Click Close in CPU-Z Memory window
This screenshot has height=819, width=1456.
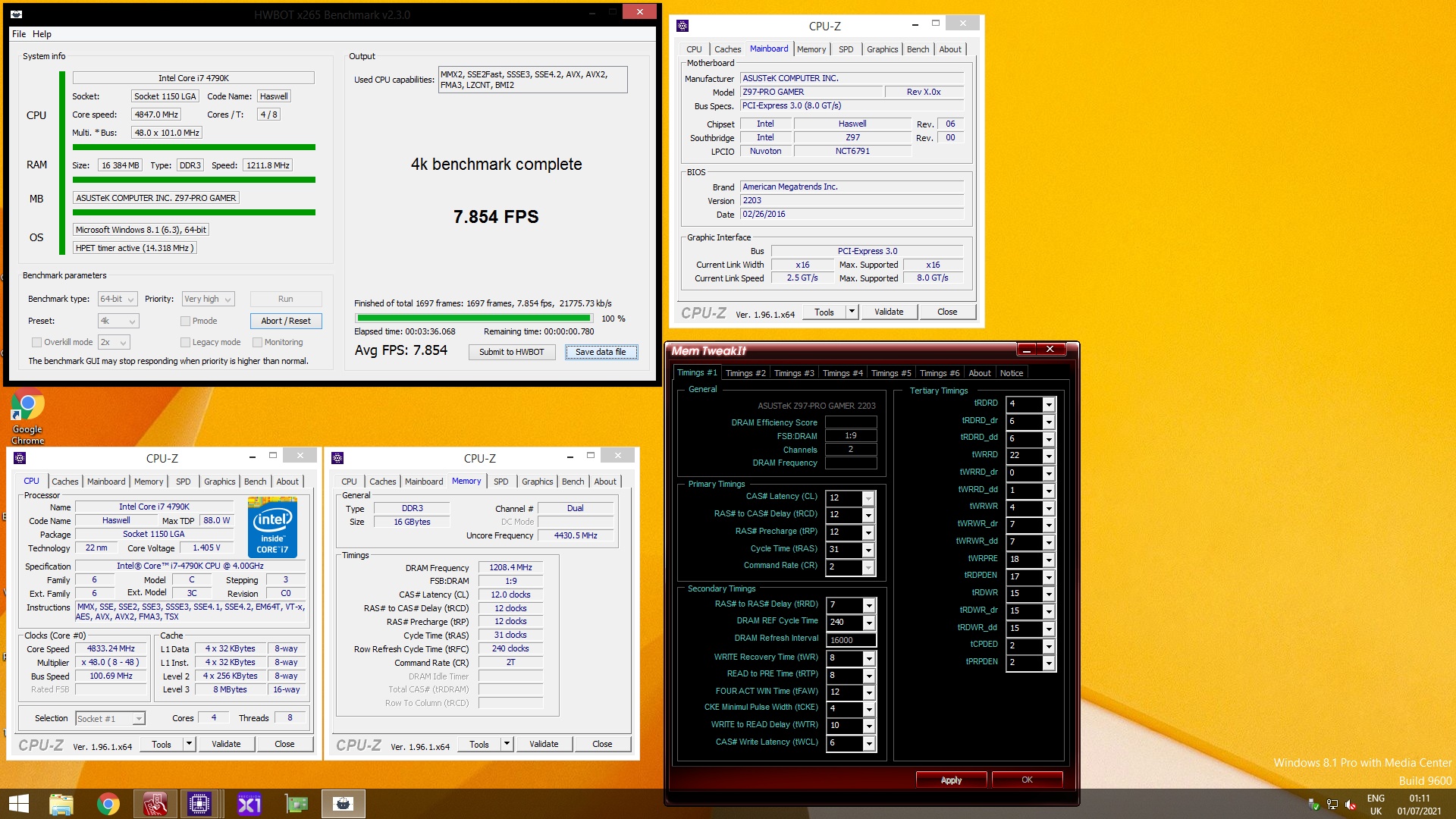[602, 744]
